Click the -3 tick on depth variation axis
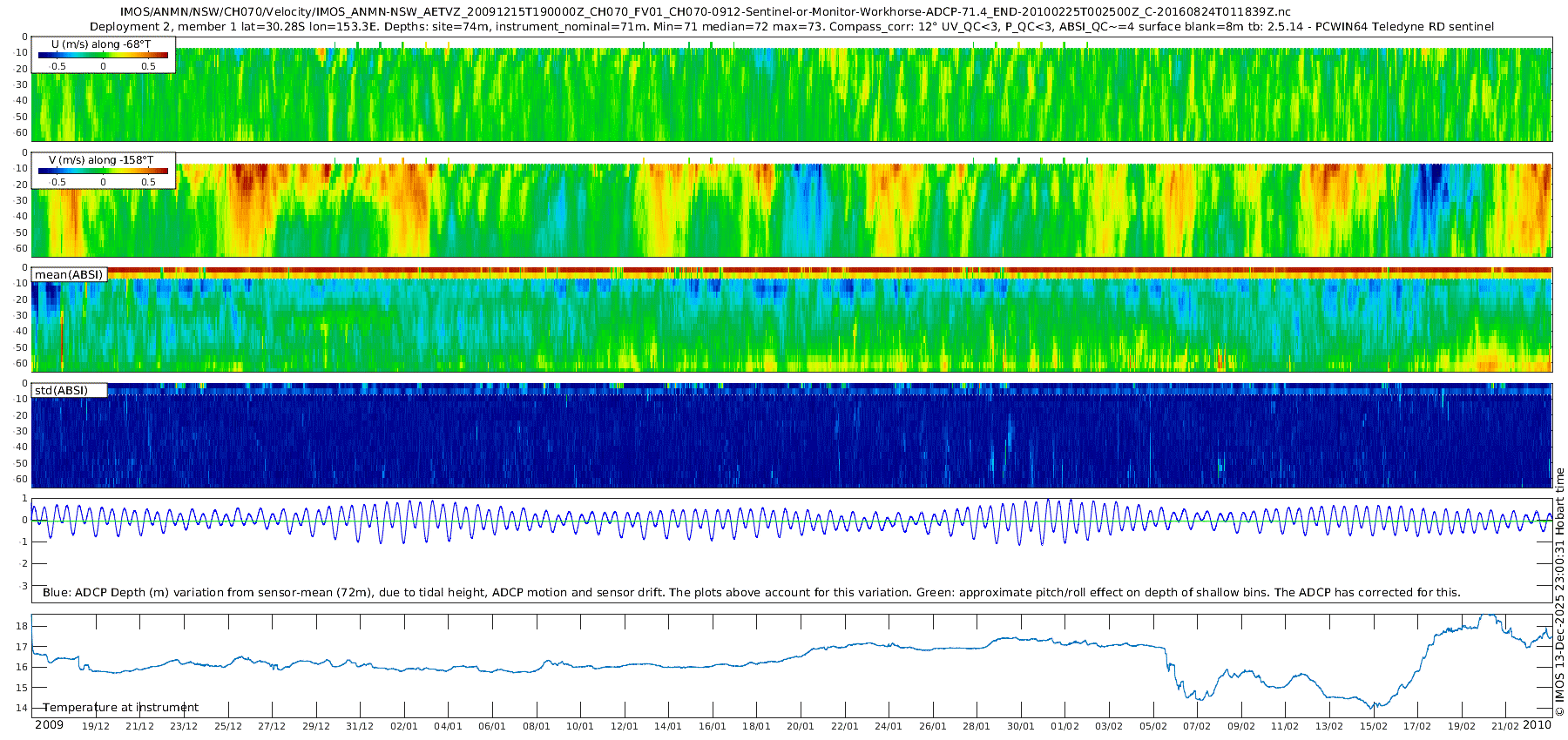Screen dimensions: 1568x740 click(x=24, y=586)
